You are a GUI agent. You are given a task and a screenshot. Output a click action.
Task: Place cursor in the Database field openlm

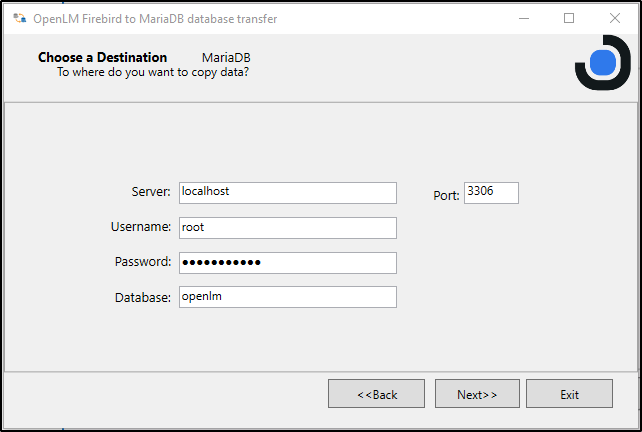[287, 297]
